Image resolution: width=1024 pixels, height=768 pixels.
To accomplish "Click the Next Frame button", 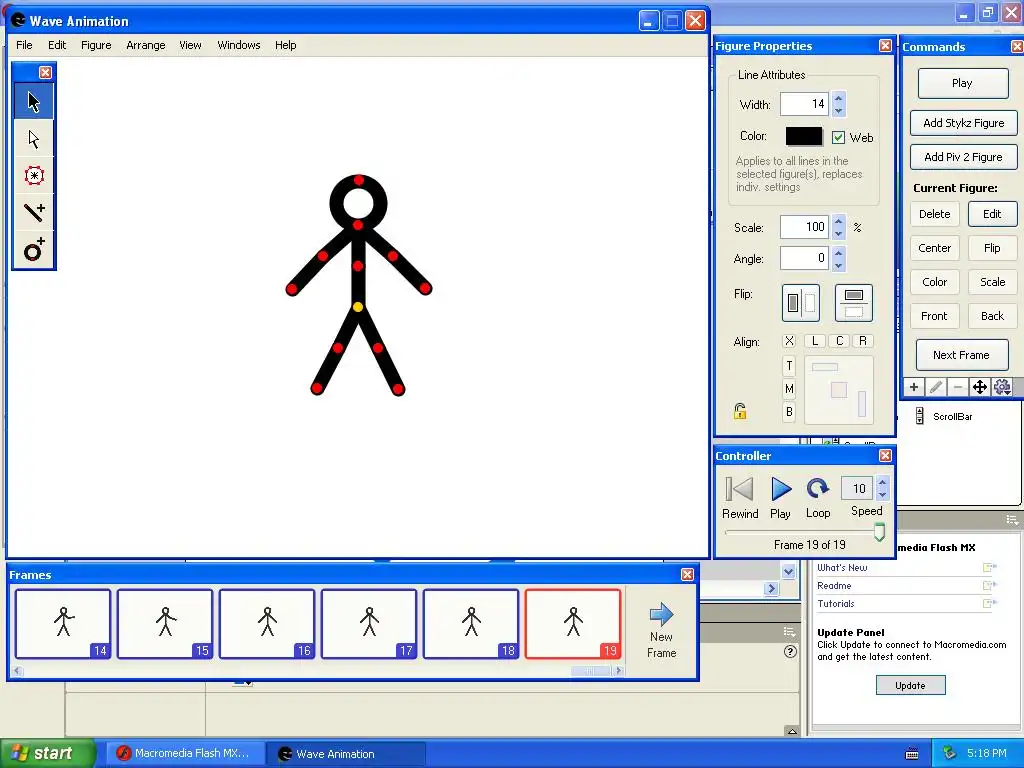I will 961,355.
